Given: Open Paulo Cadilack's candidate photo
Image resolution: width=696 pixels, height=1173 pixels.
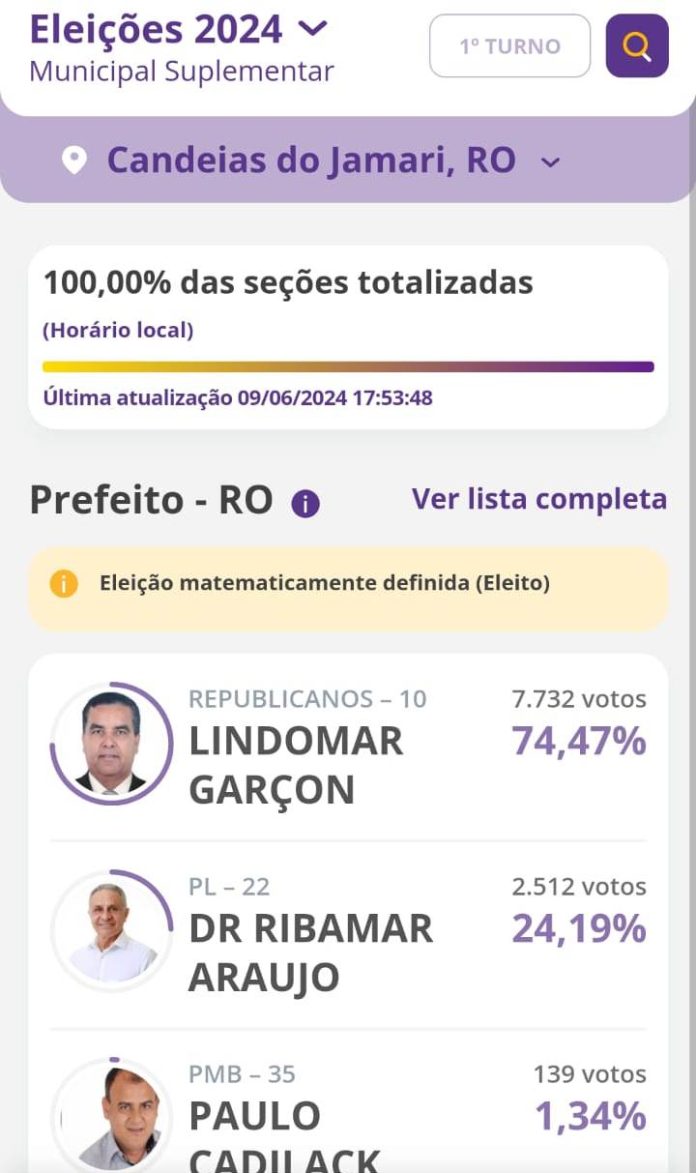Looking at the screenshot, I should [x=111, y=1117].
